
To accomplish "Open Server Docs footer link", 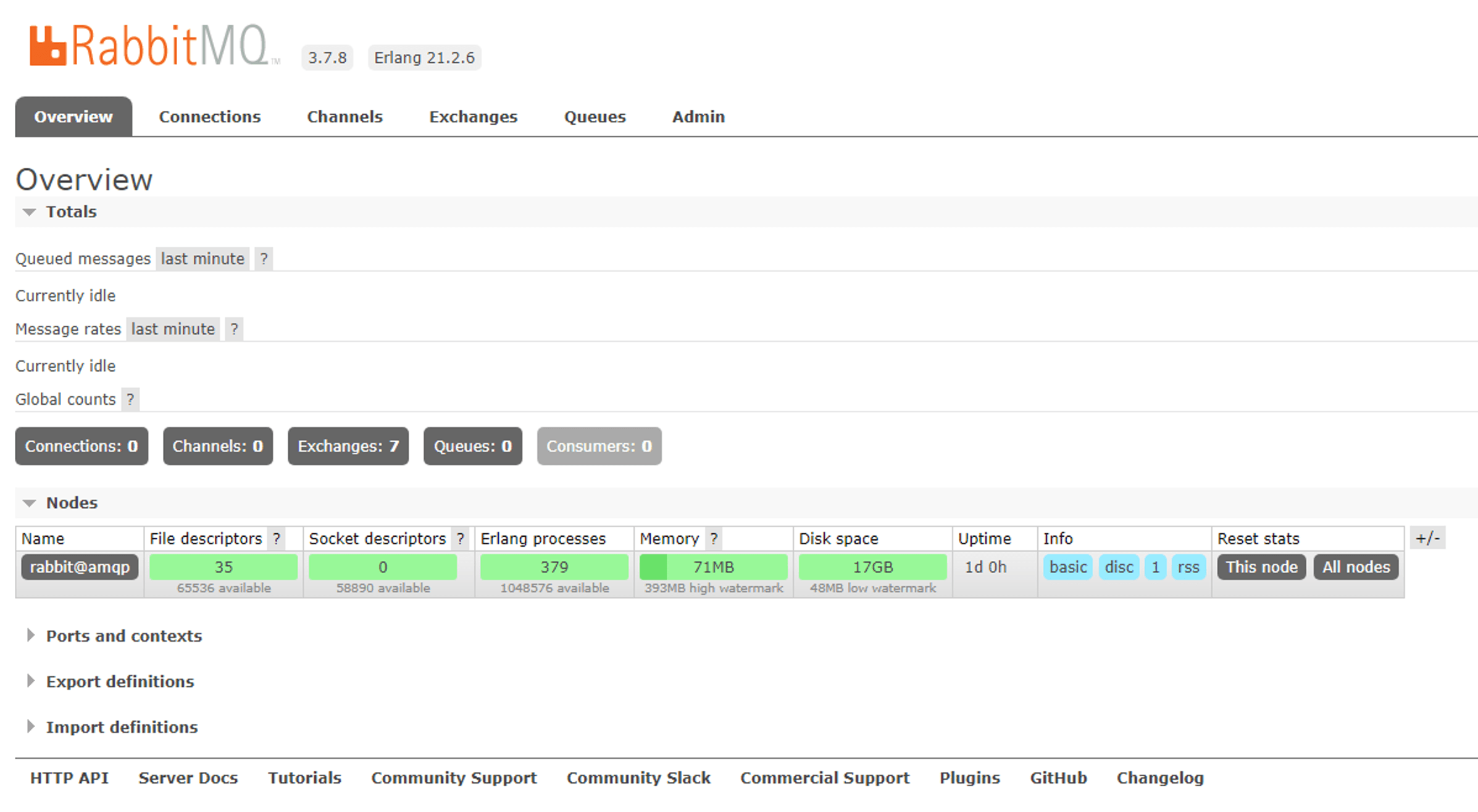I will click(x=188, y=777).
